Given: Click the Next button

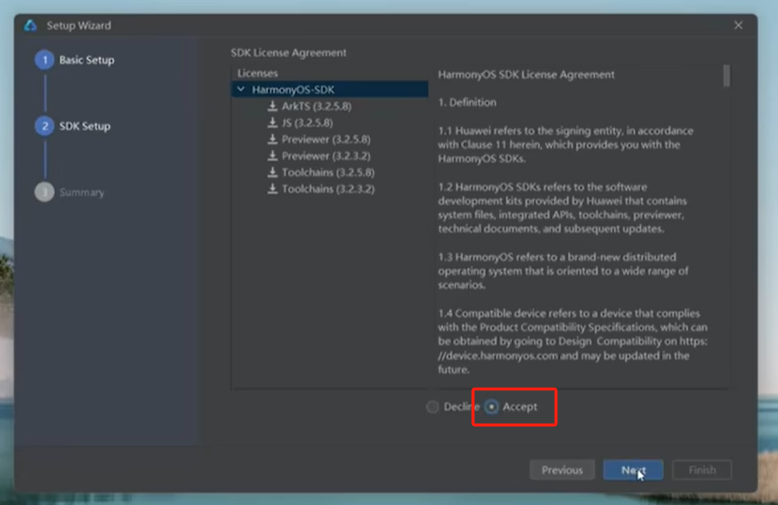Looking at the screenshot, I should 633,470.
